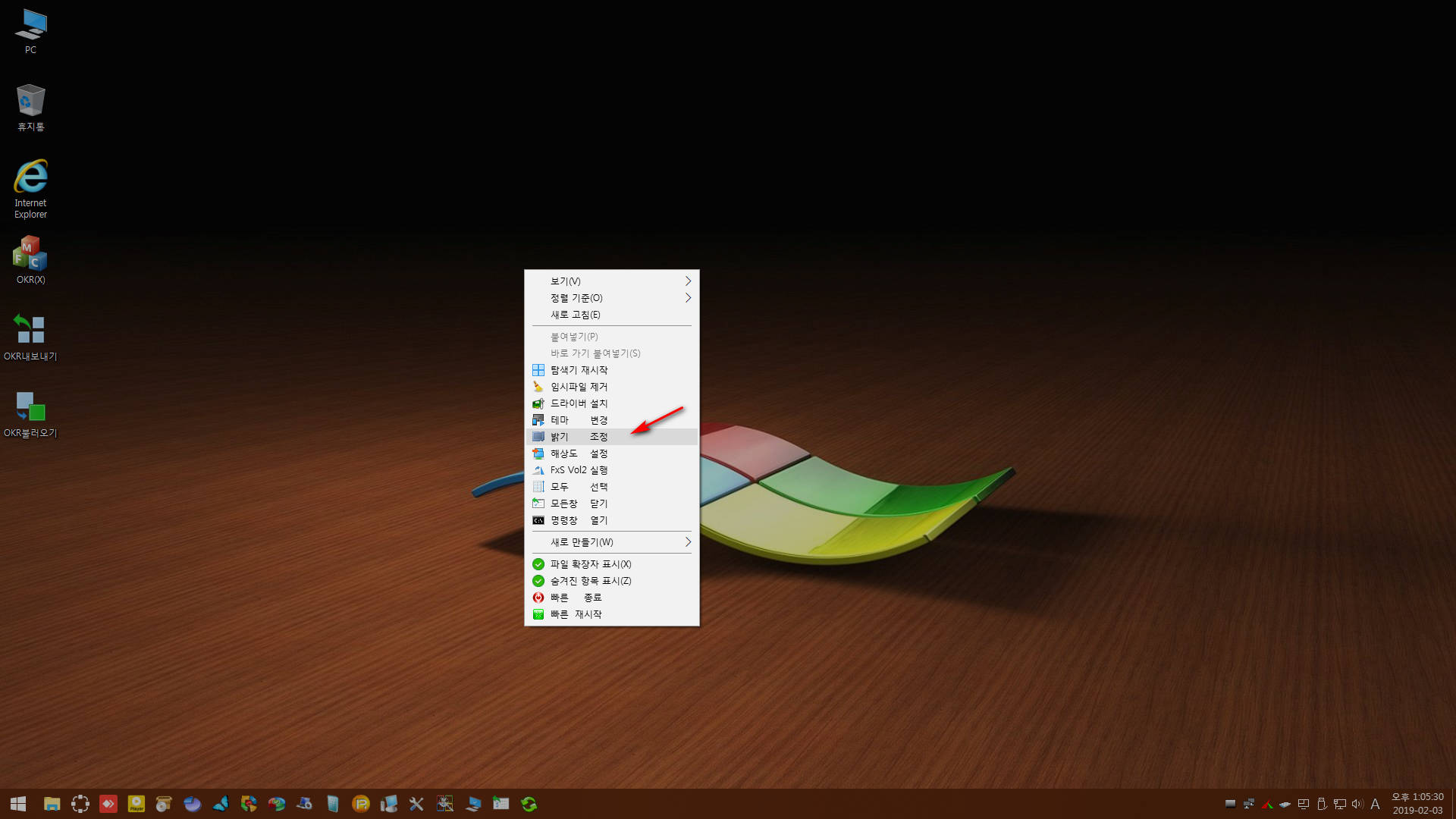Open the blue notebook taskbar icon
Screen dimensions: 1456x819
click(333, 804)
